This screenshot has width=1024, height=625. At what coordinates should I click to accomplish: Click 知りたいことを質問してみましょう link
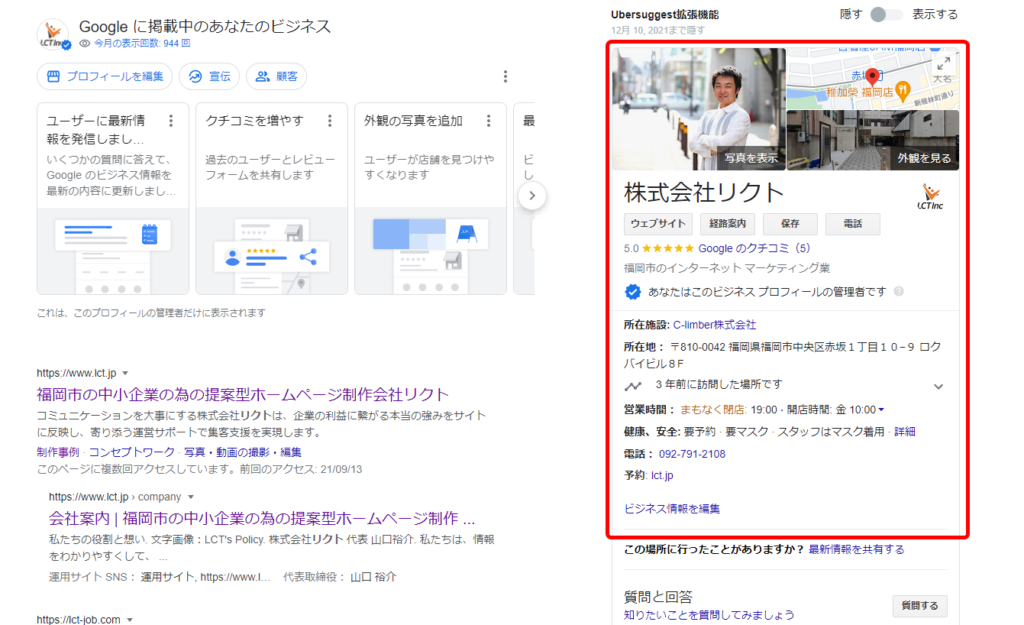click(709, 615)
